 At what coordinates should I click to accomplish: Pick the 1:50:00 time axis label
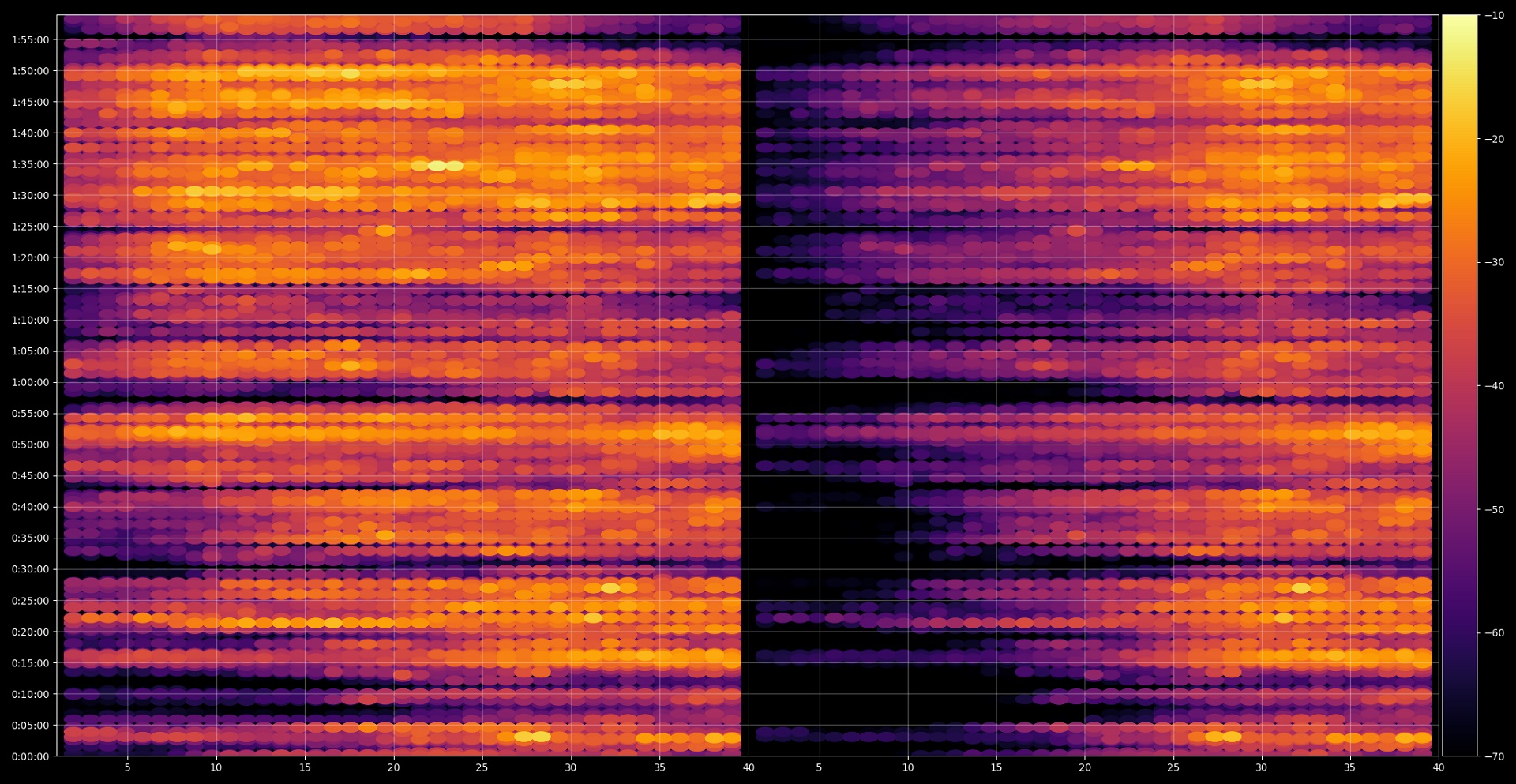(x=30, y=71)
